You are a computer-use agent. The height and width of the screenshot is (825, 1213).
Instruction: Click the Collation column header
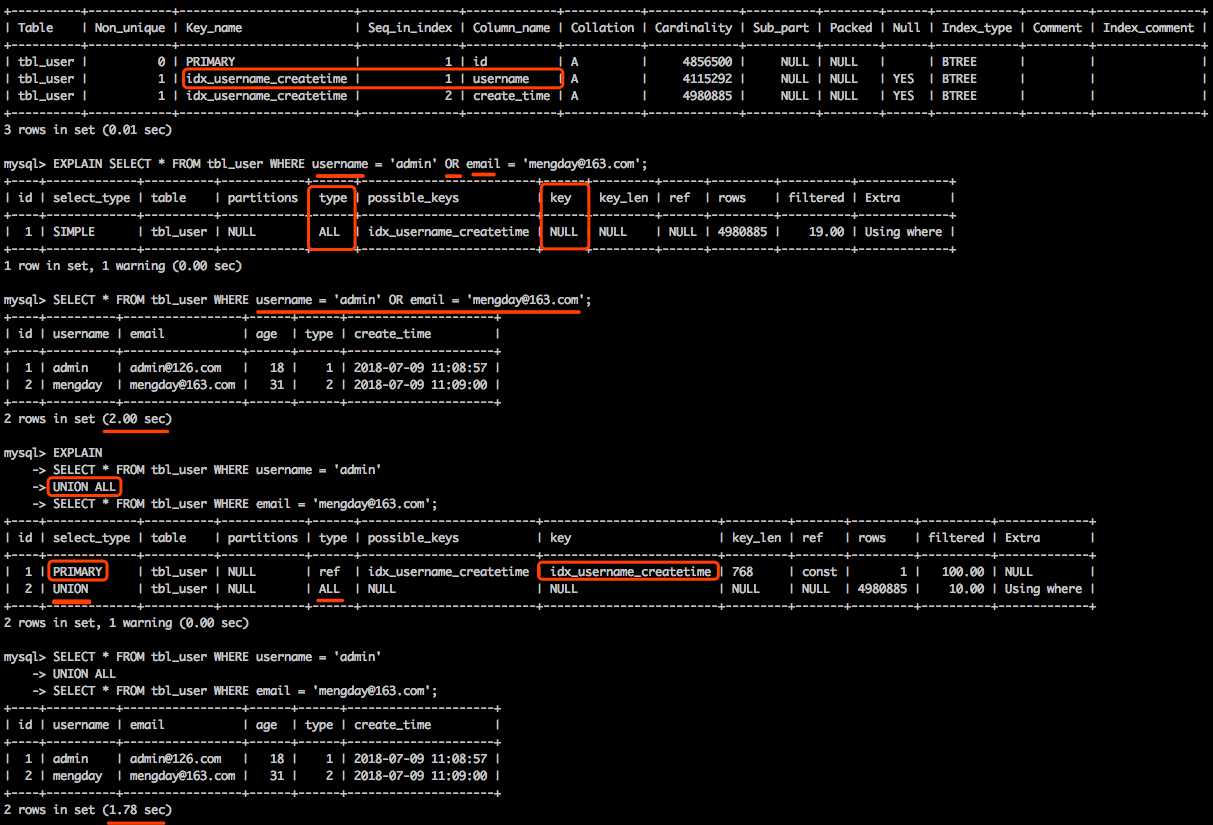click(602, 28)
